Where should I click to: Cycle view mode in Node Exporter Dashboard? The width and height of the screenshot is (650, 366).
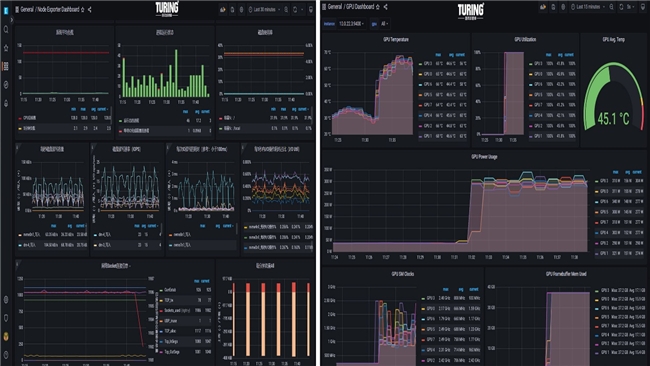pyautogui.click(x=311, y=9)
